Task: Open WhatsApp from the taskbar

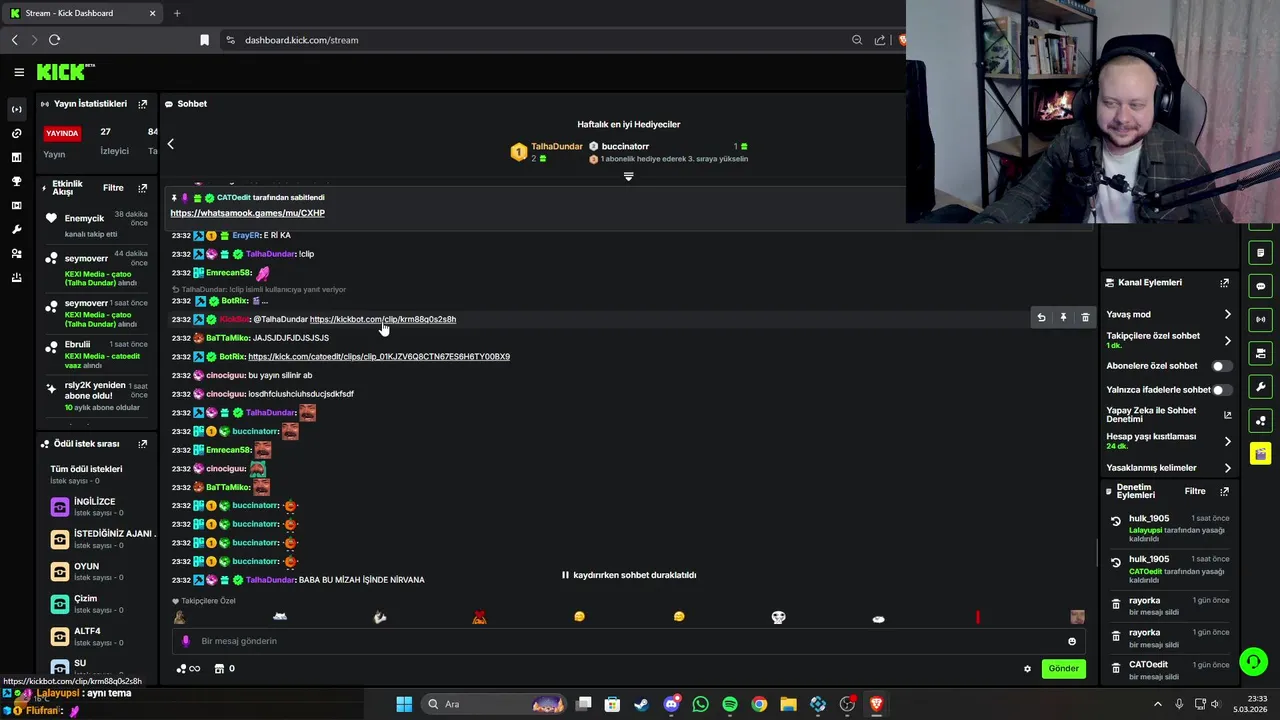Action: (x=700, y=704)
